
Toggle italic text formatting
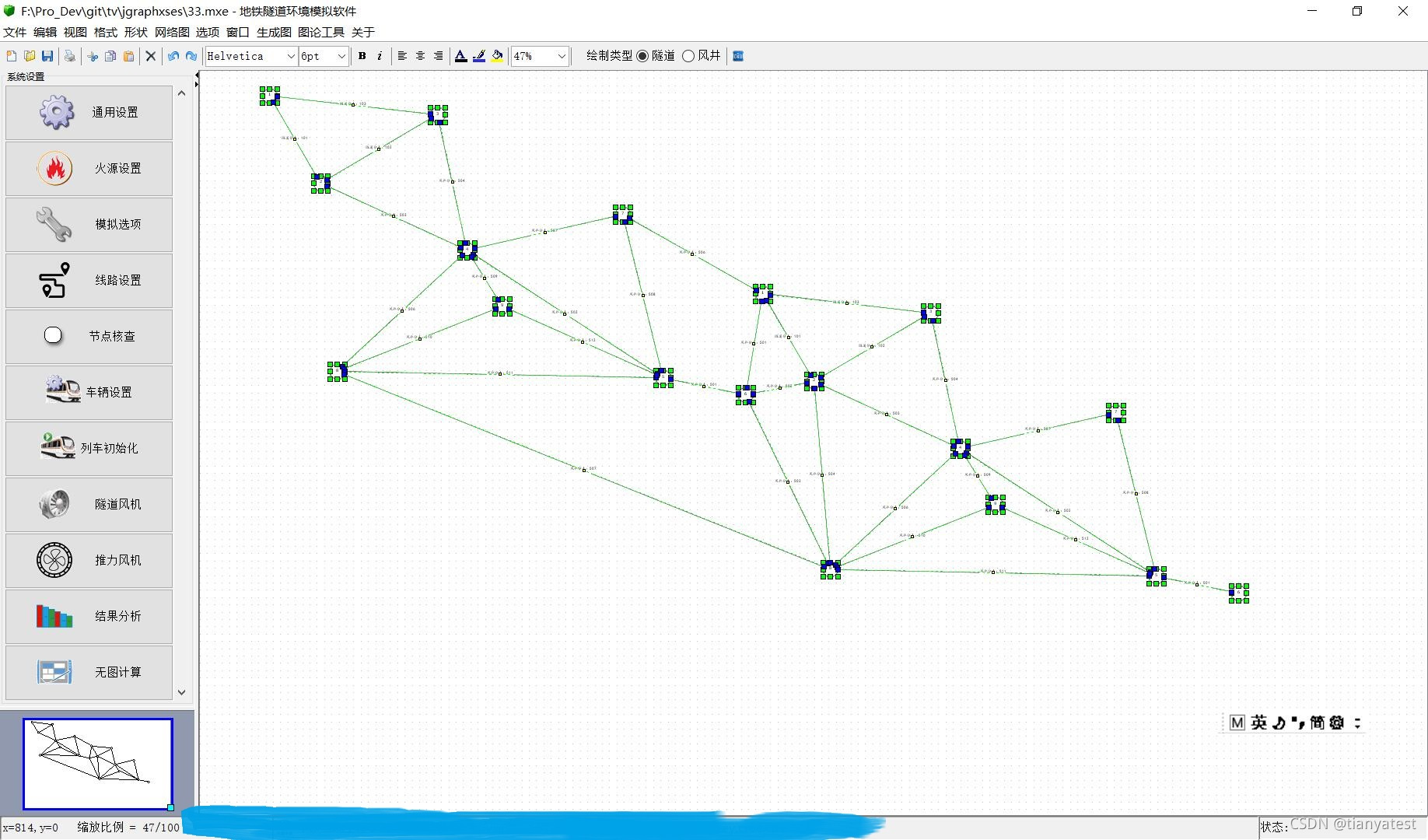(380, 56)
